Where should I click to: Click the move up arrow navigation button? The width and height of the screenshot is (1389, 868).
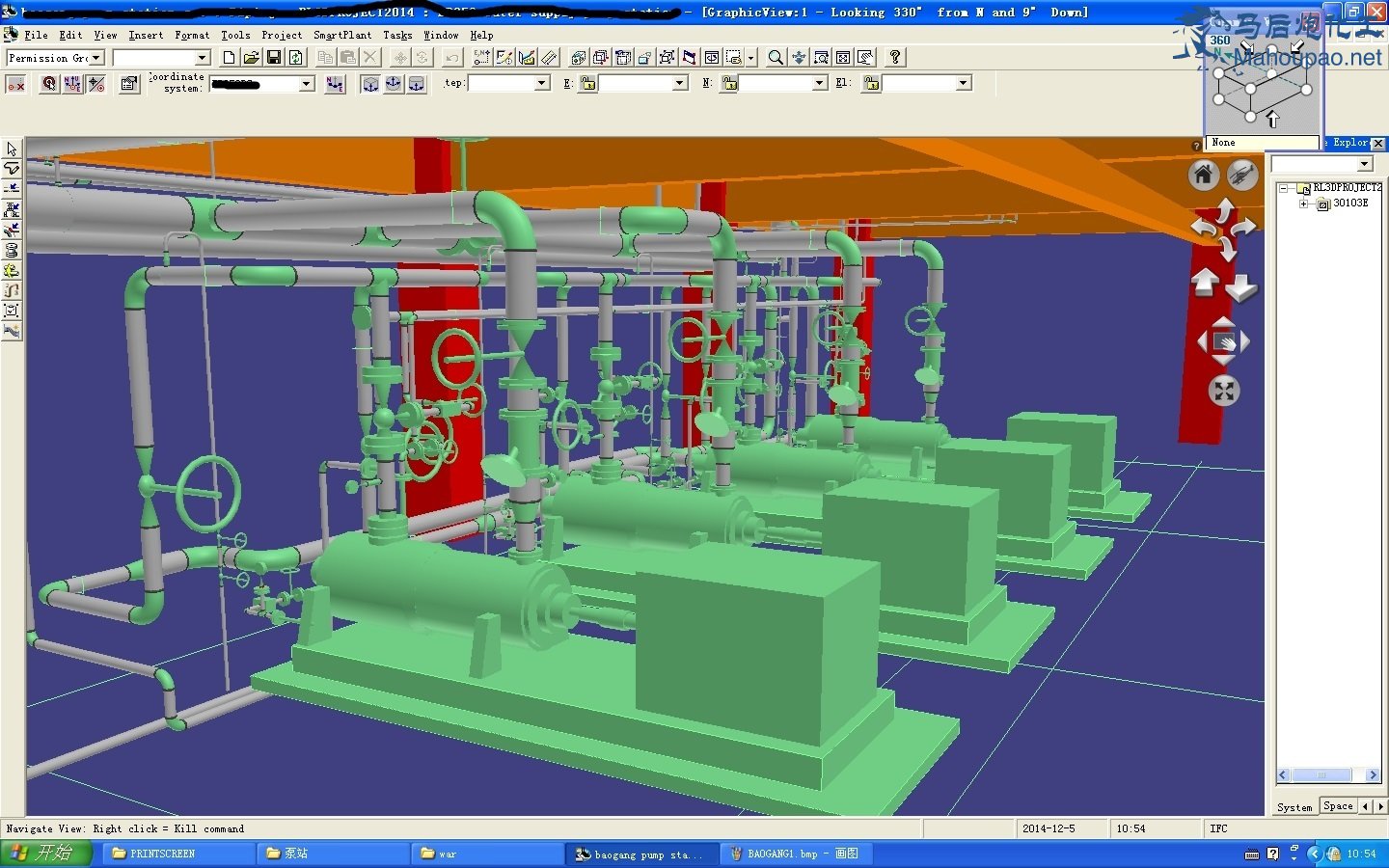click(1205, 284)
